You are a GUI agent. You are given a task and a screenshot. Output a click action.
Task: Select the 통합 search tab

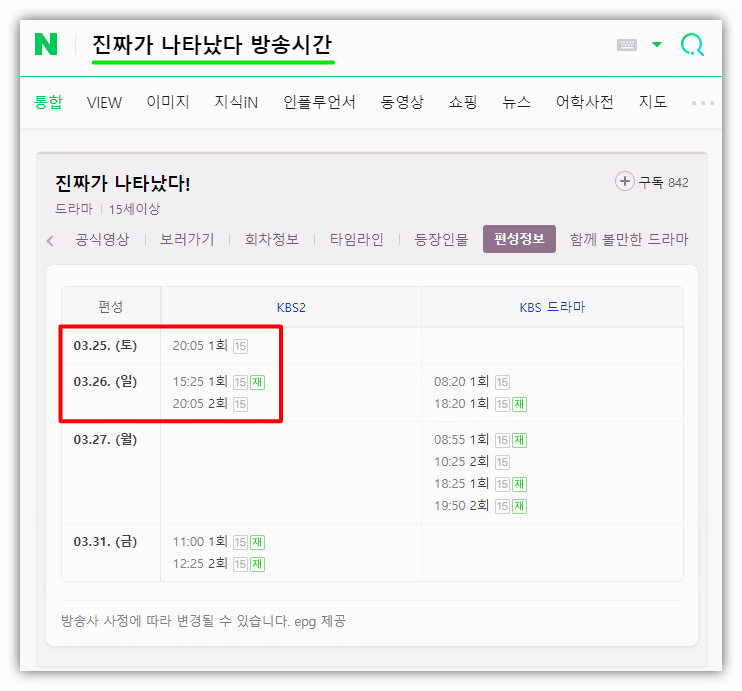click(x=48, y=102)
